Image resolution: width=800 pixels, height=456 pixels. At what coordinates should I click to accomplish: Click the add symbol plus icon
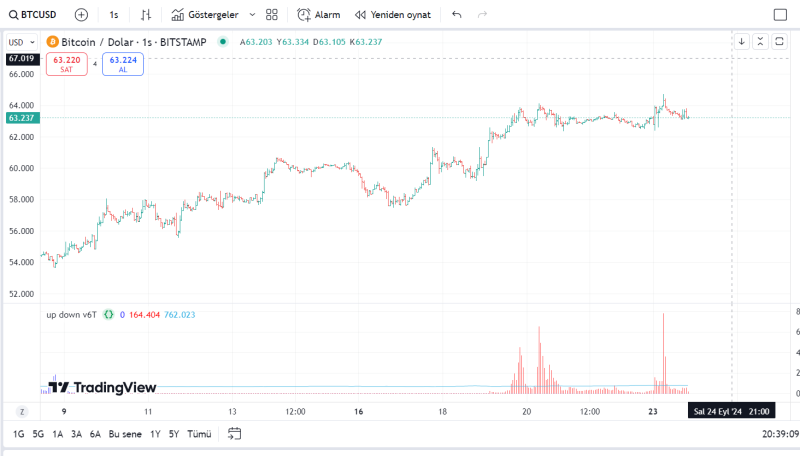coord(81,15)
